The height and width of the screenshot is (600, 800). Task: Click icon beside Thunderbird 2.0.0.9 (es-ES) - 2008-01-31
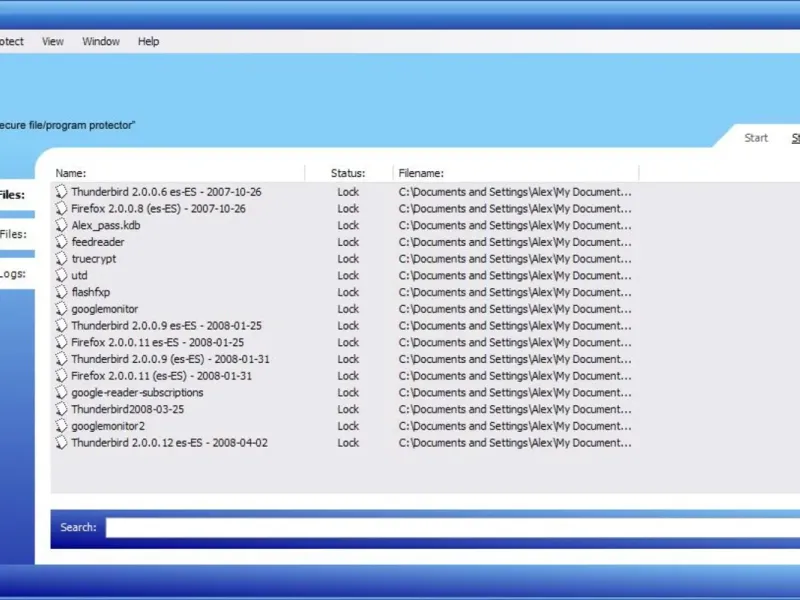(x=61, y=359)
